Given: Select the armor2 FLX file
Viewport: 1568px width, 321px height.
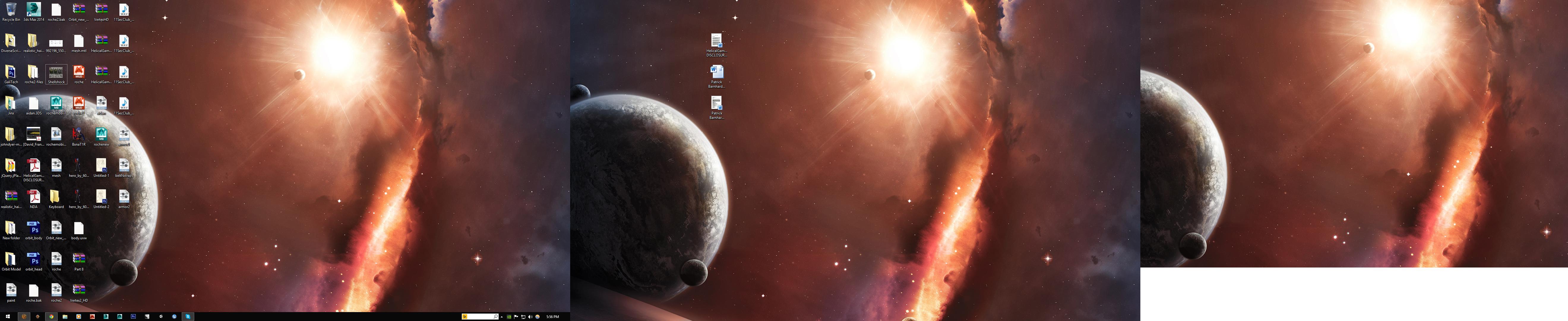Looking at the screenshot, I should pos(124,199).
